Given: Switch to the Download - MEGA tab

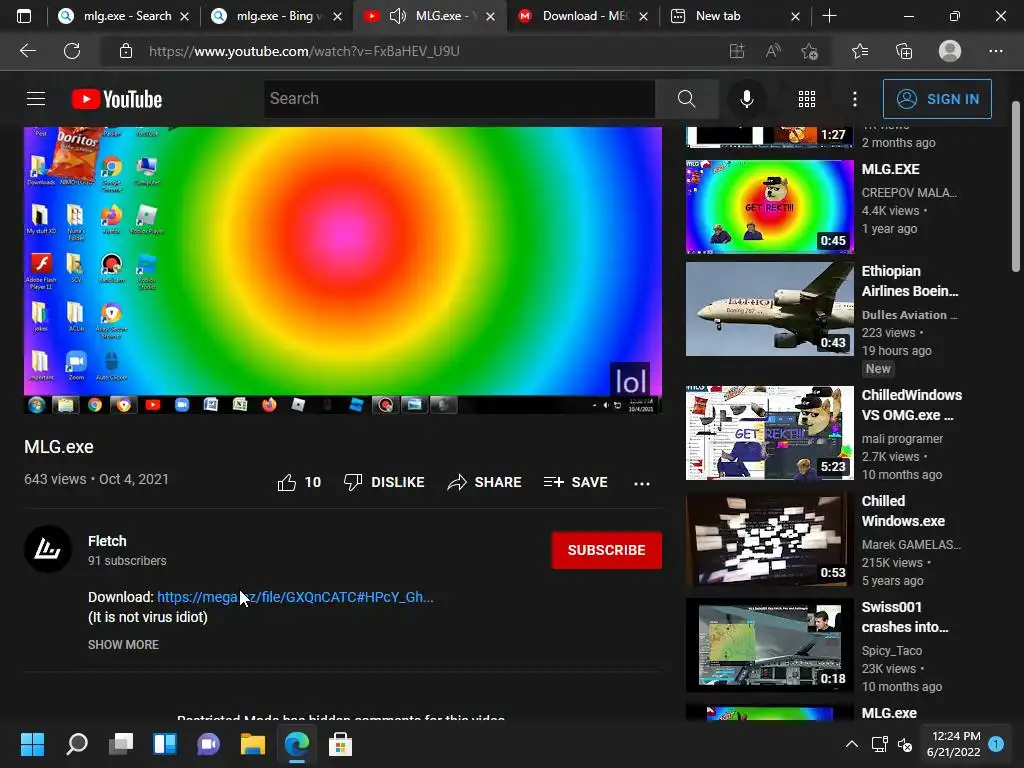Looking at the screenshot, I should coord(582,16).
